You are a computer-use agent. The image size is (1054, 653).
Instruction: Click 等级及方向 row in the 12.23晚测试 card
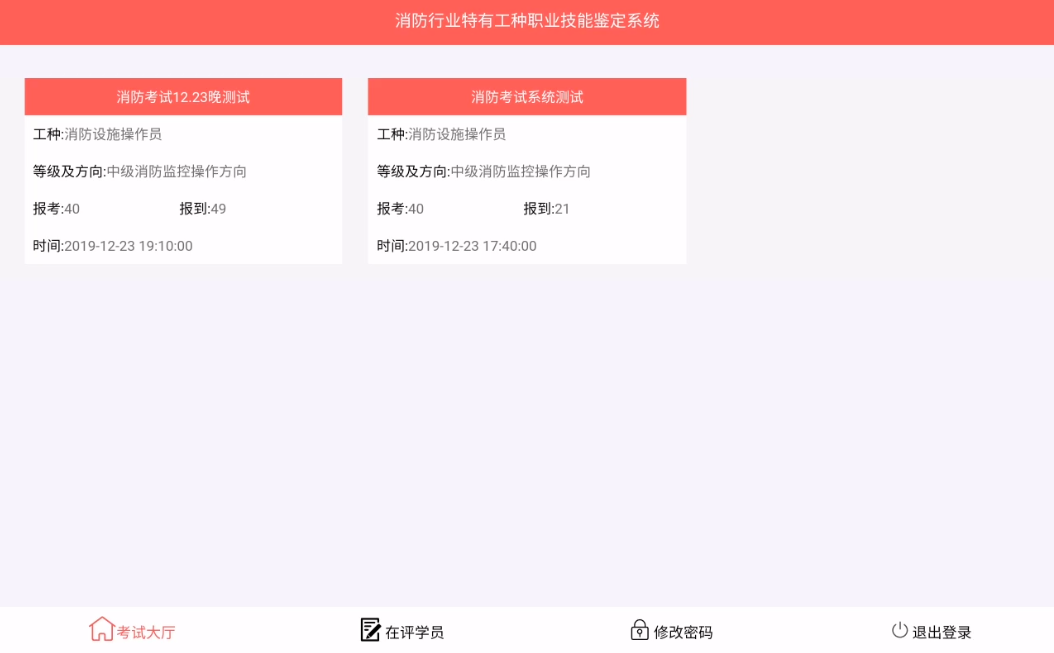(x=140, y=171)
